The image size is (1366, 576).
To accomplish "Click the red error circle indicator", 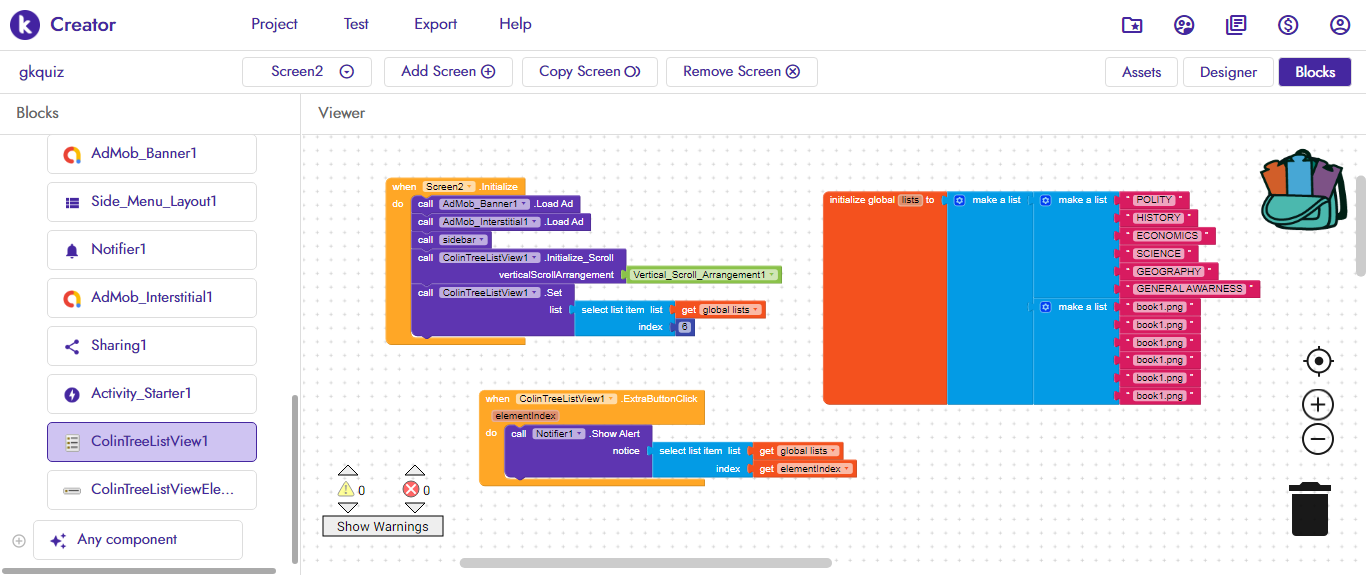I will [x=411, y=489].
